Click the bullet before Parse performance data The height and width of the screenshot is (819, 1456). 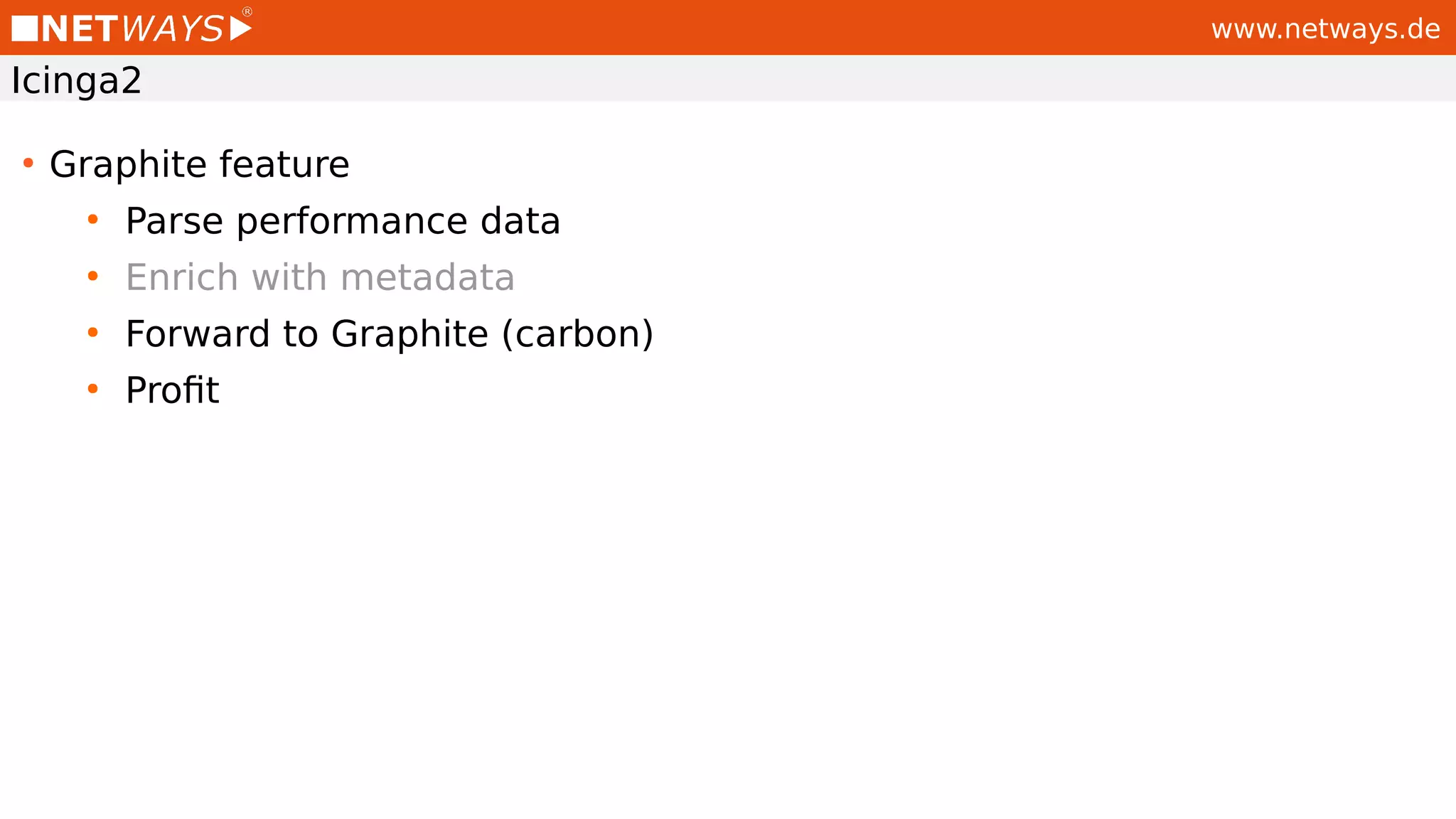pyautogui.click(x=92, y=220)
